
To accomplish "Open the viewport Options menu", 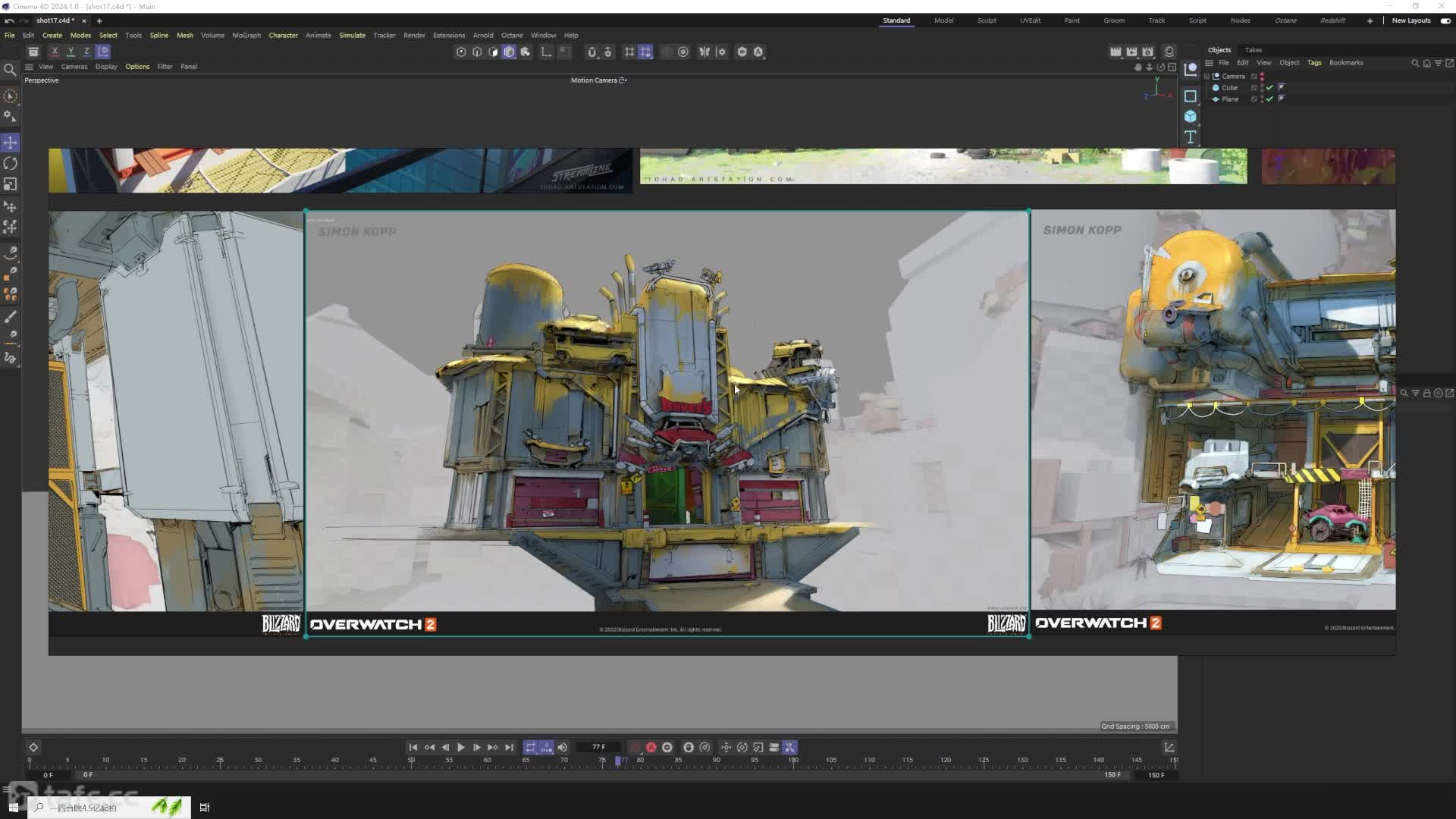I will 137,67.
